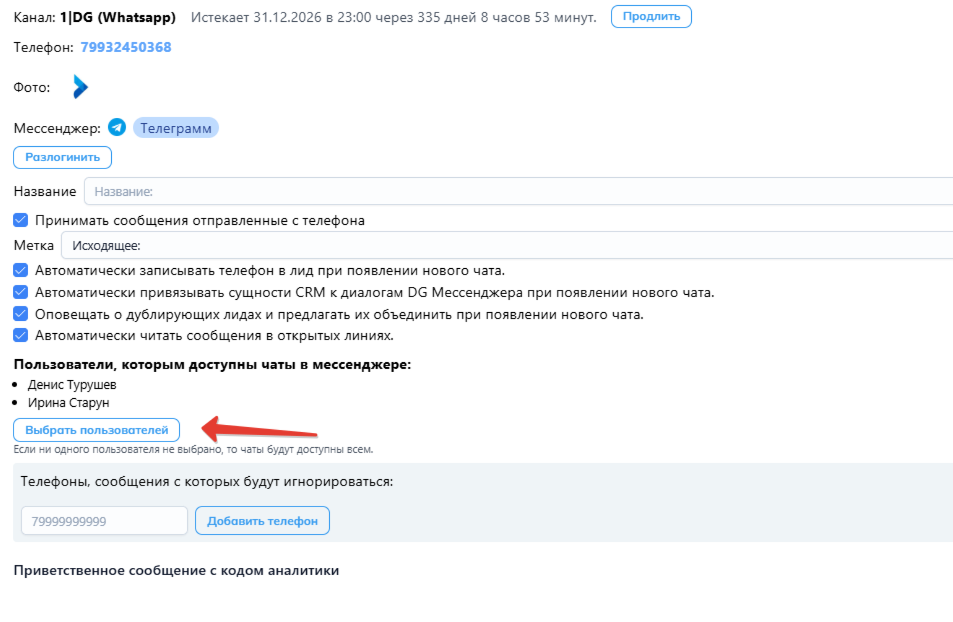Click the ignored phone number input
Screen dimensions: 953x622
104,521
